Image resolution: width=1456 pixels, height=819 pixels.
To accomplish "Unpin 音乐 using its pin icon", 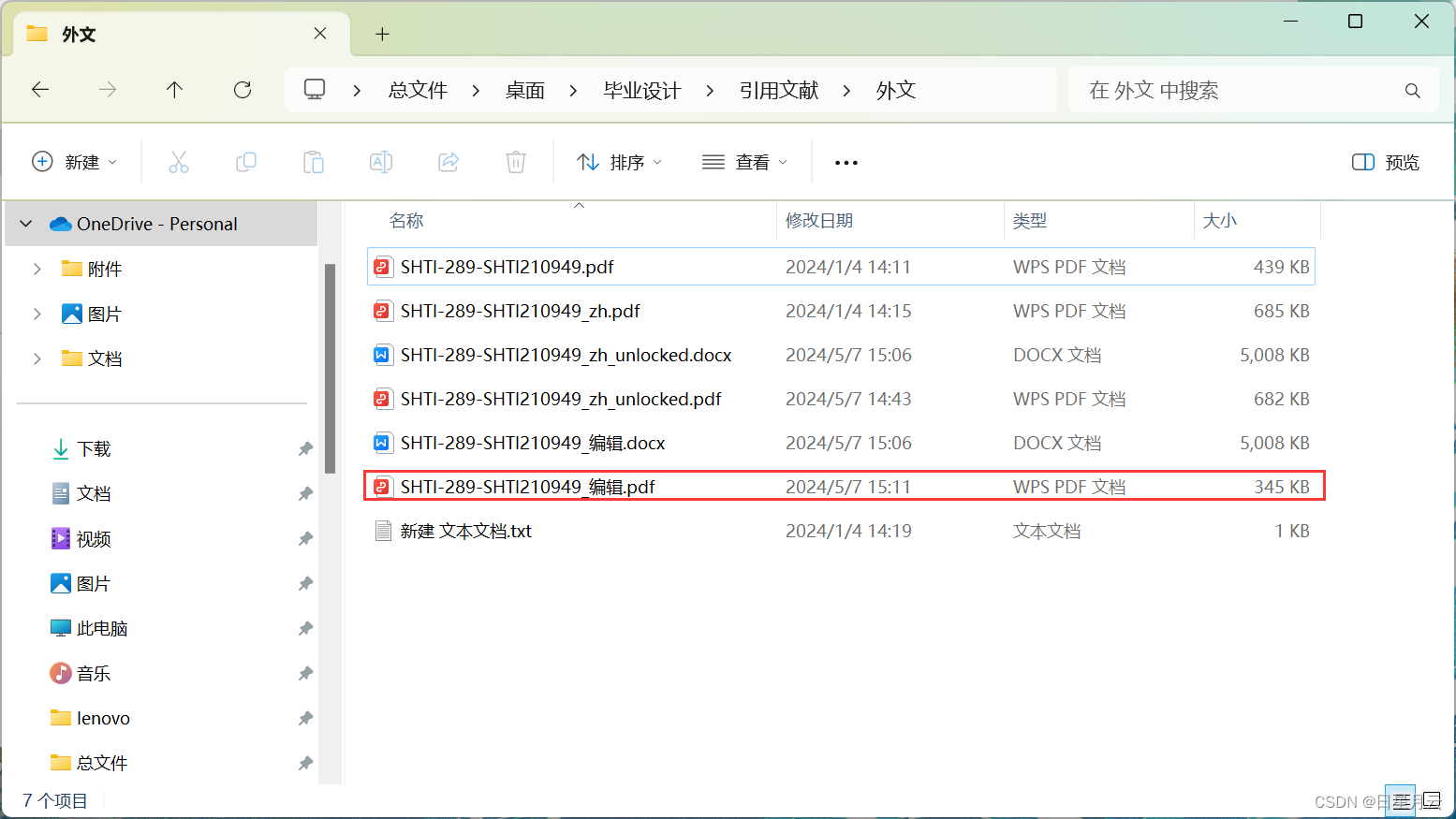I will point(305,674).
